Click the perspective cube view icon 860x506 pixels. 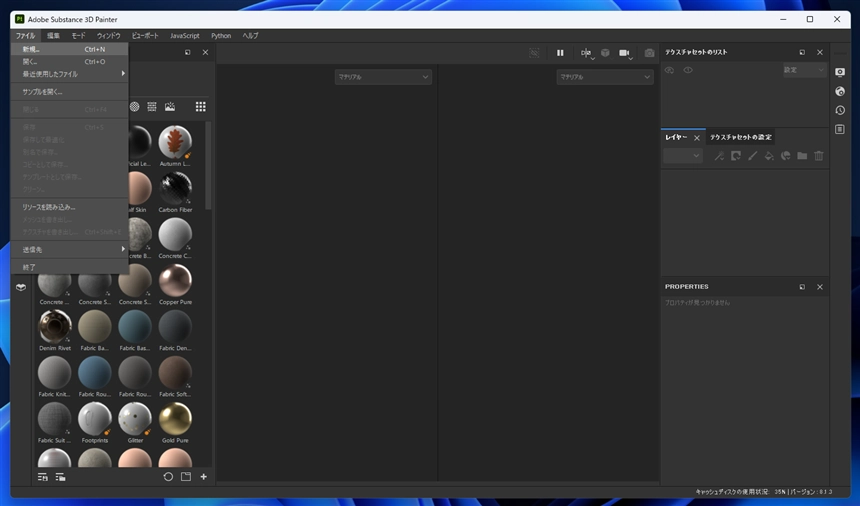click(605, 53)
